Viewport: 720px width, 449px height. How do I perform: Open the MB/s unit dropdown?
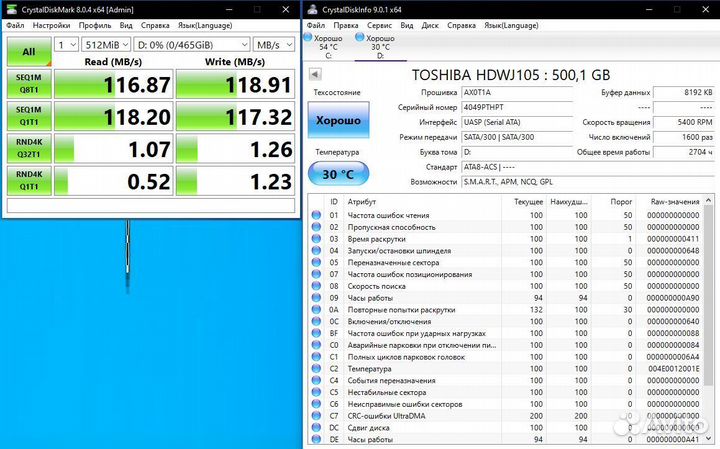274,45
